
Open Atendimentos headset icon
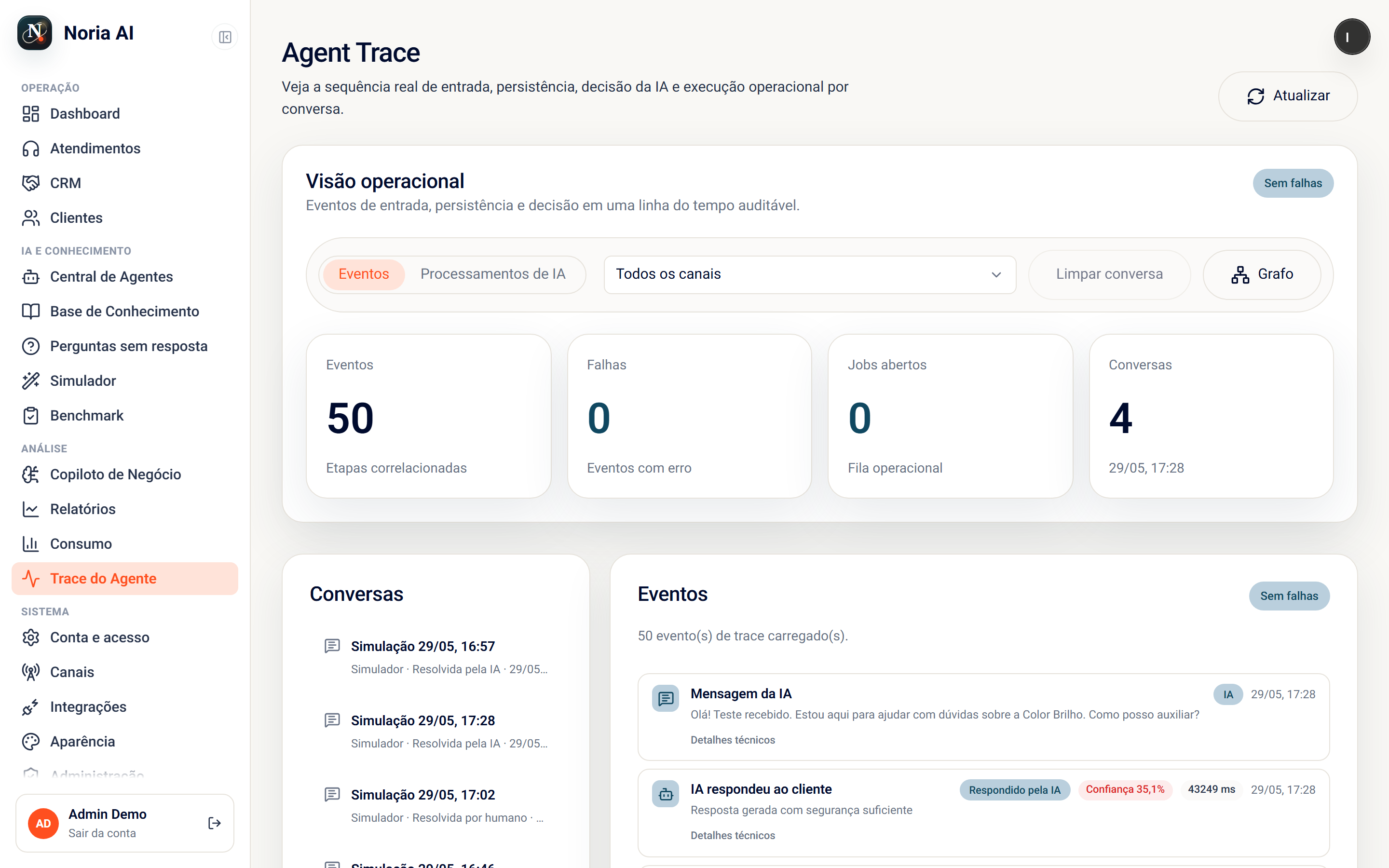point(30,149)
